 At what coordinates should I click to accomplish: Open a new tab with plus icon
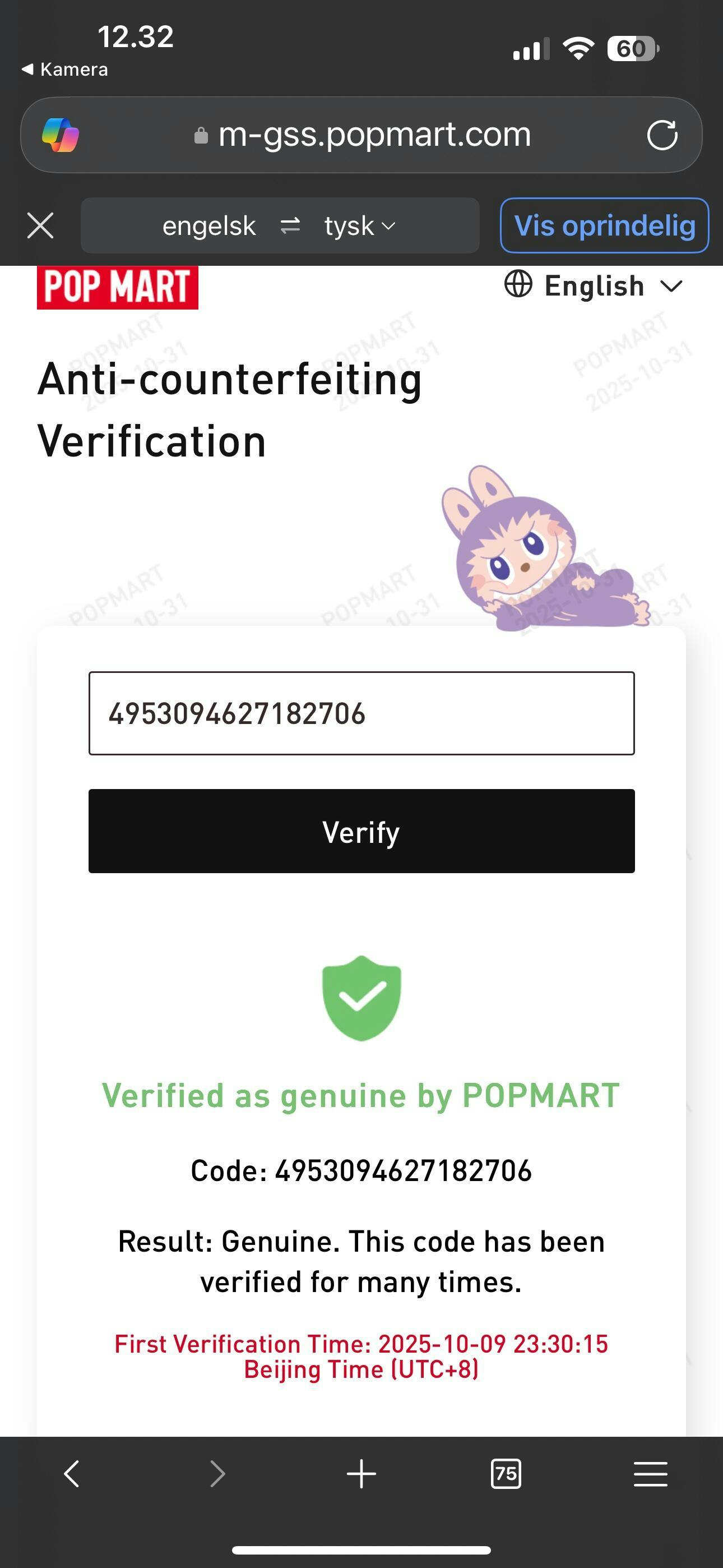[x=361, y=1474]
